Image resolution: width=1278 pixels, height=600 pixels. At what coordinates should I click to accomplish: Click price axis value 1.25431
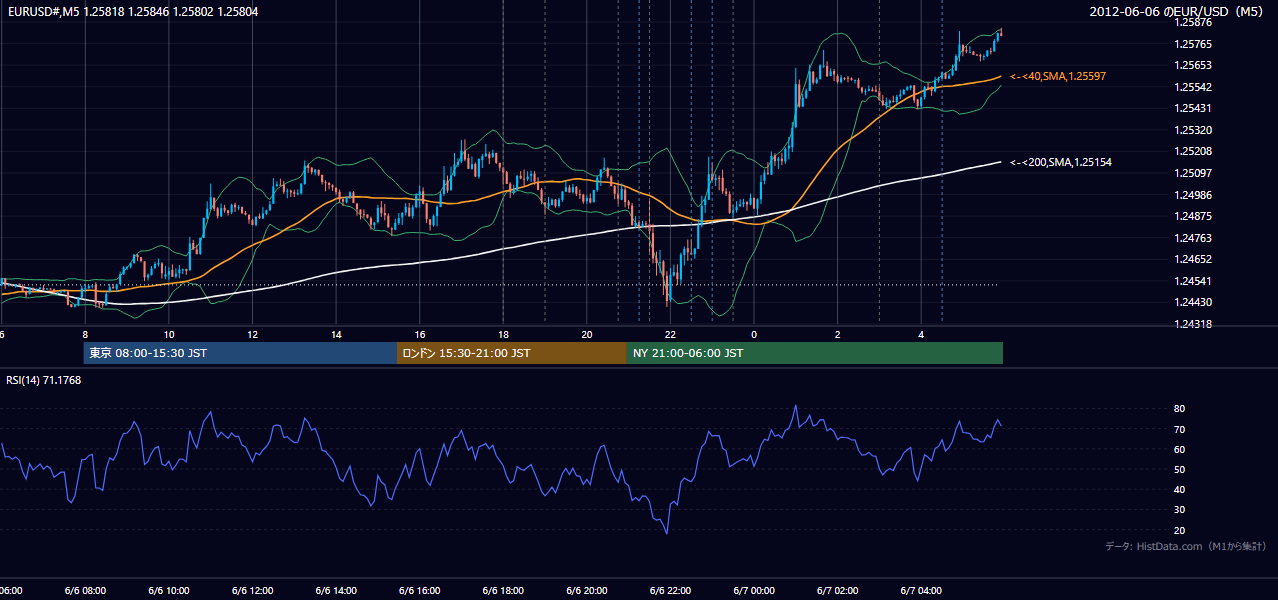point(1193,108)
